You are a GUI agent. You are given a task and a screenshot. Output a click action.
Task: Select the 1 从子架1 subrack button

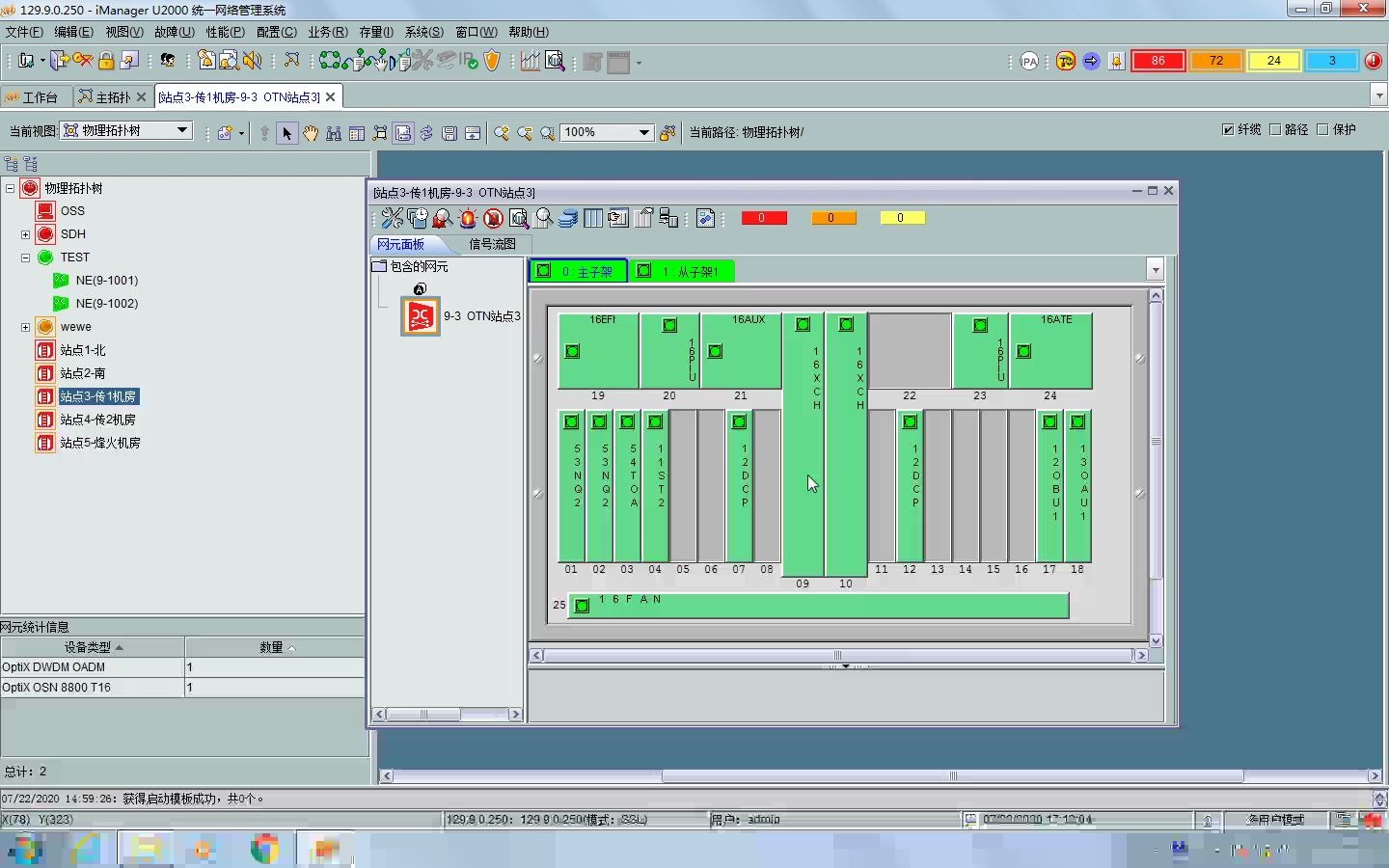[x=682, y=271]
